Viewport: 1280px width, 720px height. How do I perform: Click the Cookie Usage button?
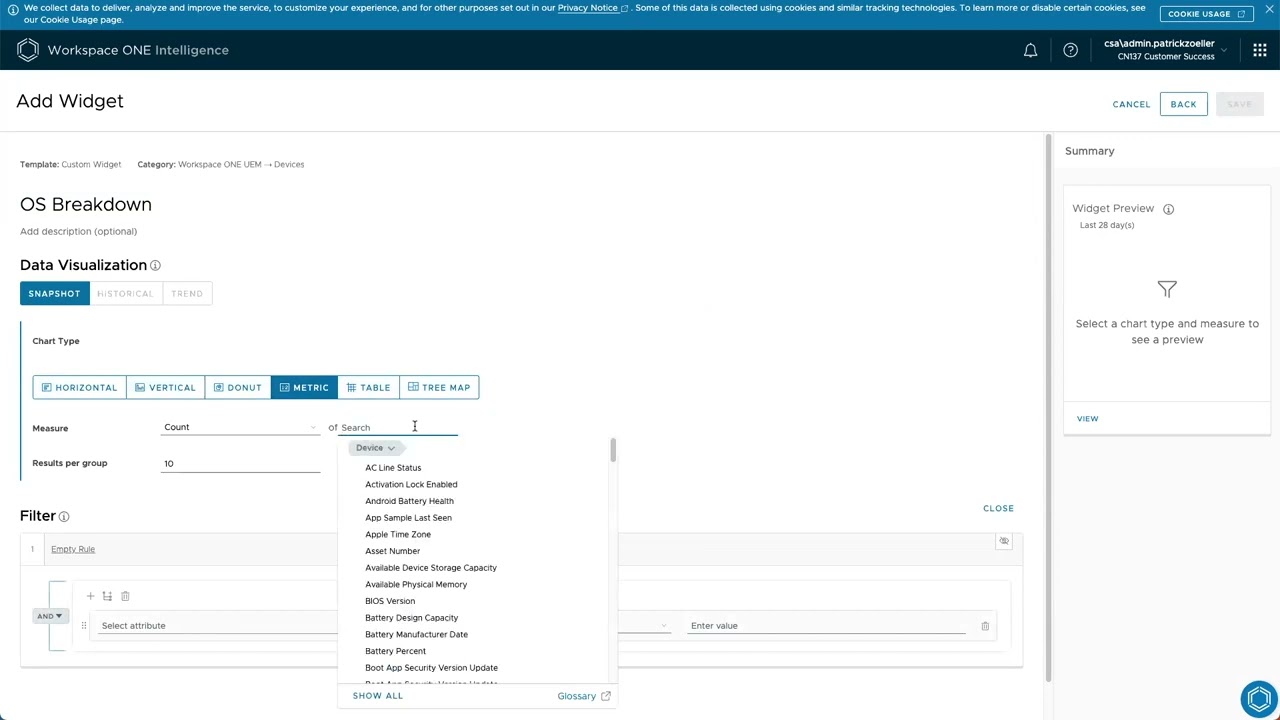1205,14
